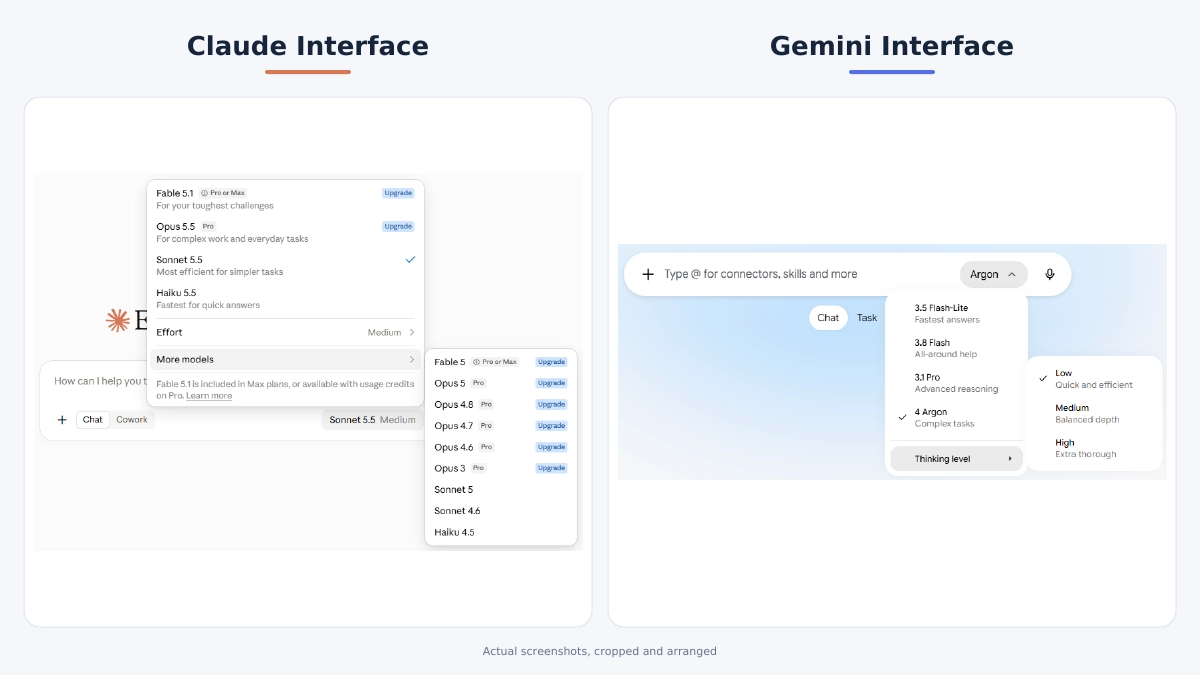Switch to the Cowork tab in Claude
Screen dimensions: 1200x675
(132, 420)
